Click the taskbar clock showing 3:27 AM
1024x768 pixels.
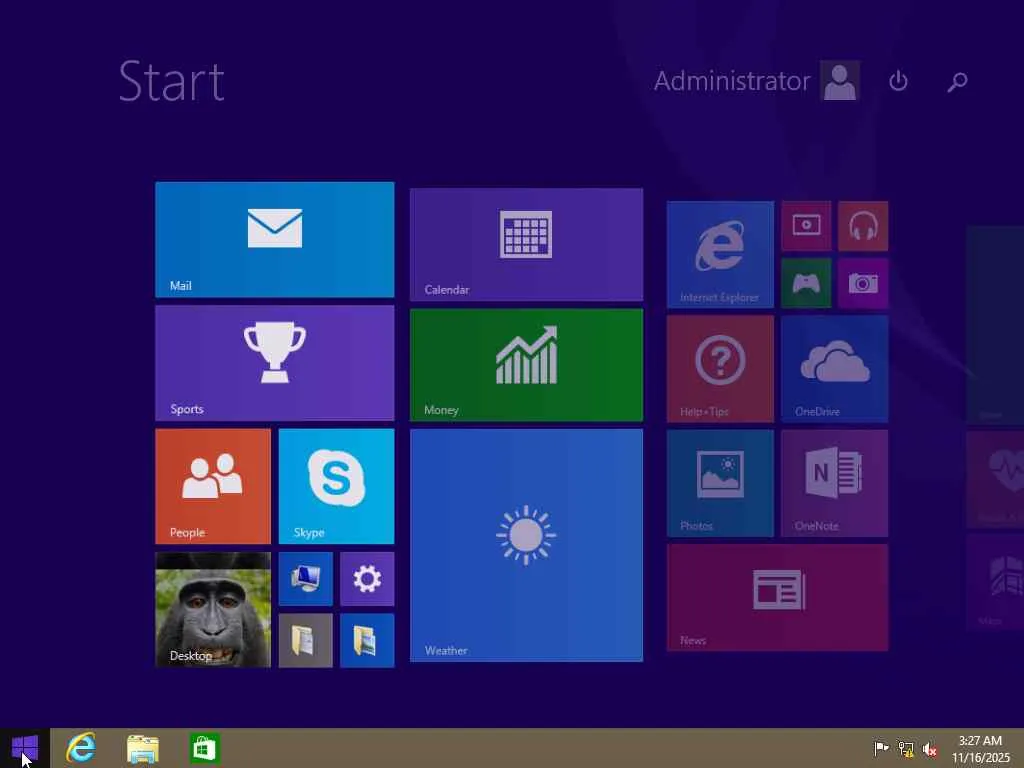pos(981,749)
